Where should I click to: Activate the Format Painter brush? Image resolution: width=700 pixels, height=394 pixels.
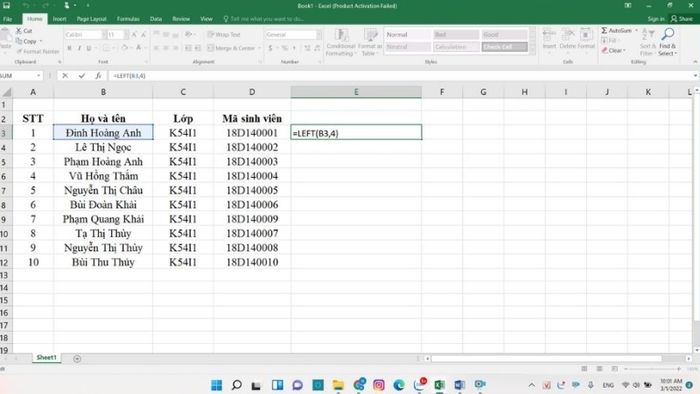coord(38,51)
